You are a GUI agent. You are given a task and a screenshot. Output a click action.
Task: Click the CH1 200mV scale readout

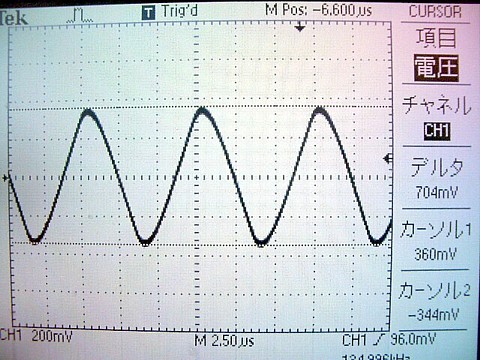coord(36,336)
